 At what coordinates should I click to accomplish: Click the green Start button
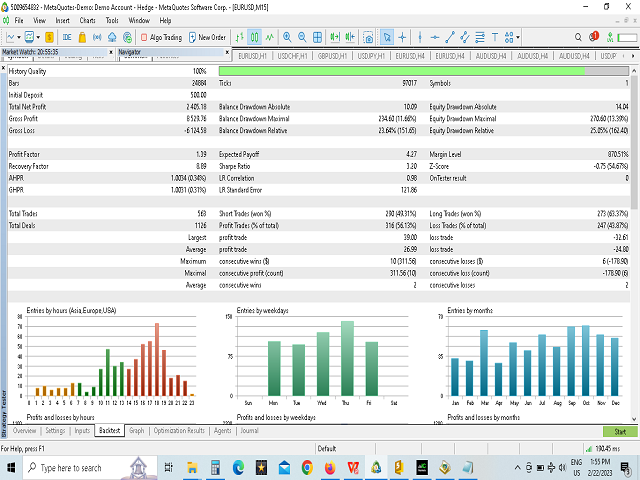click(620, 431)
